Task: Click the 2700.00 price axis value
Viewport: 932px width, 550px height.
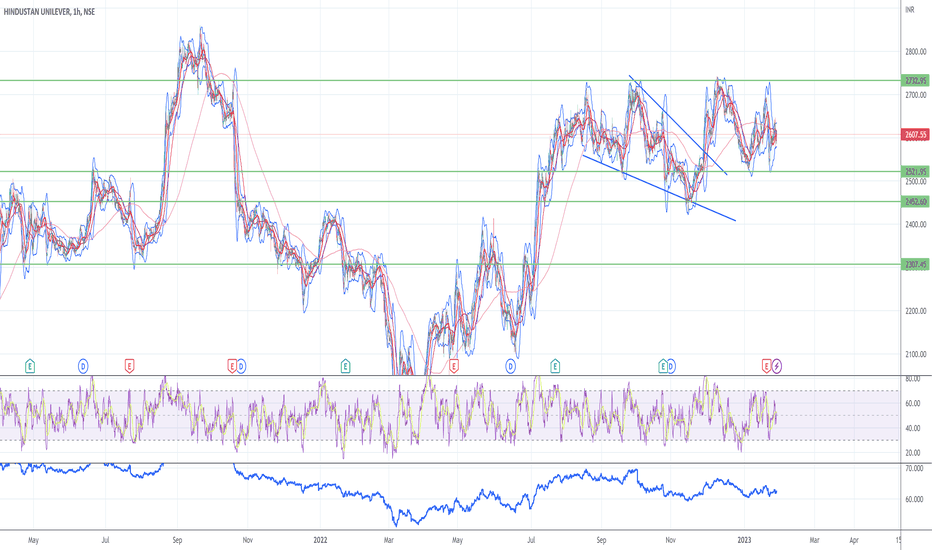Action: tap(916, 95)
